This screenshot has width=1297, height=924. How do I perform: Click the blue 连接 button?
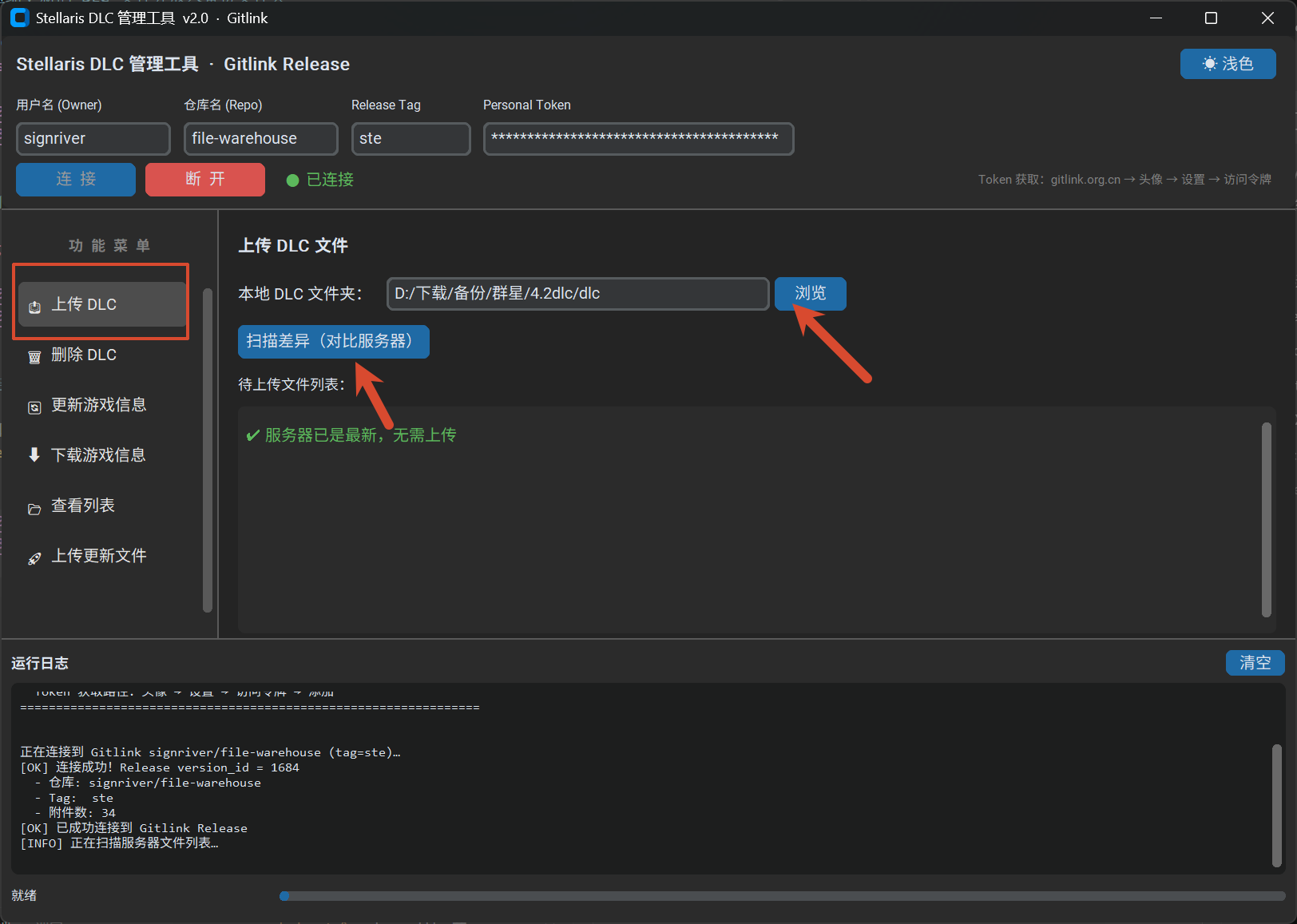(x=76, y=179)
